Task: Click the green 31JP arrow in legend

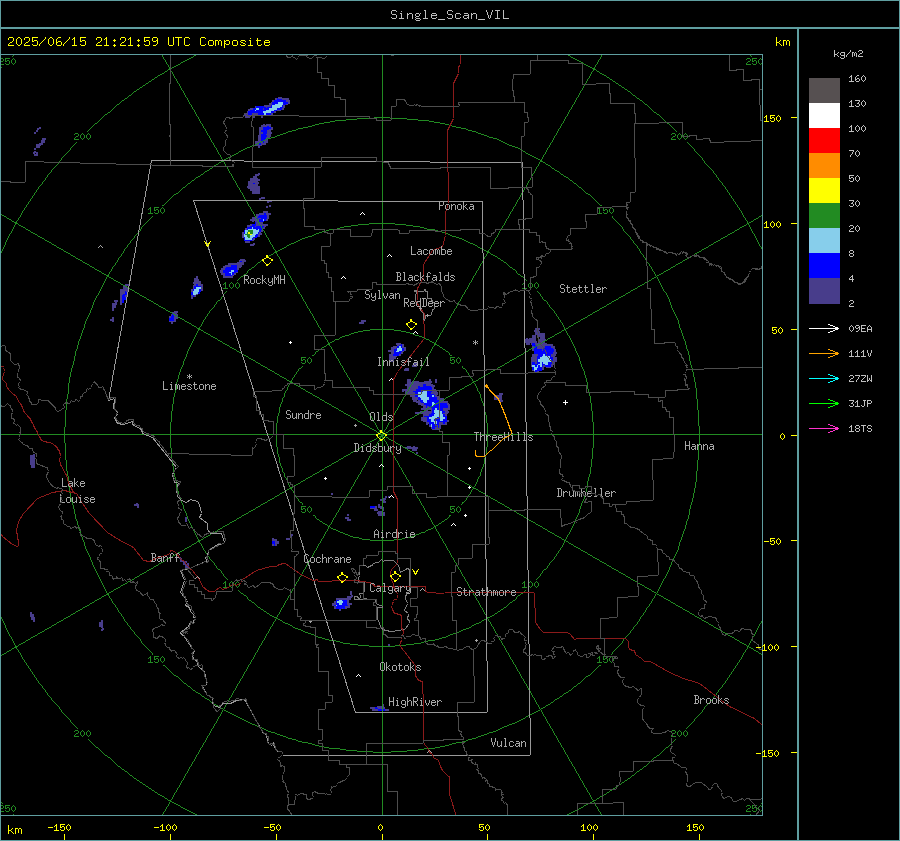Action: click(x=824, y=404)
